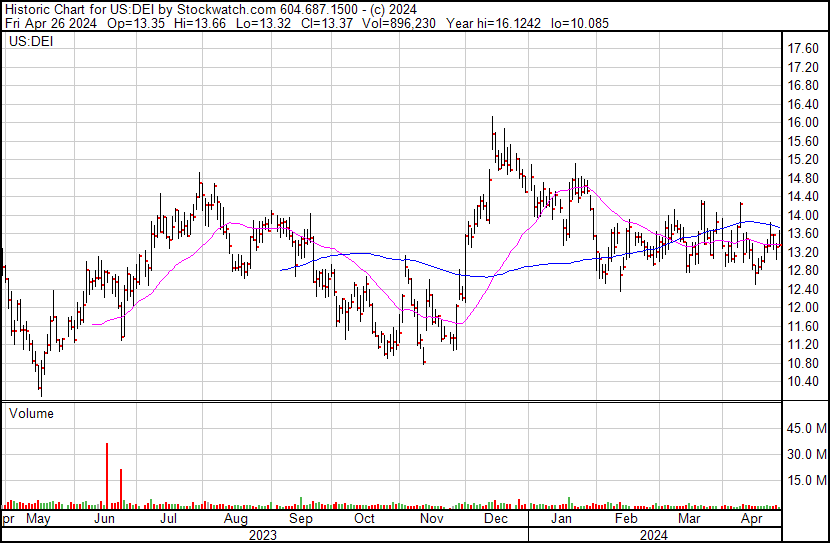Image resolution: width=830 pixels, height=543 pixels.
Task: Click the 'Dec' month label on time axis
Action: point(496,519)
